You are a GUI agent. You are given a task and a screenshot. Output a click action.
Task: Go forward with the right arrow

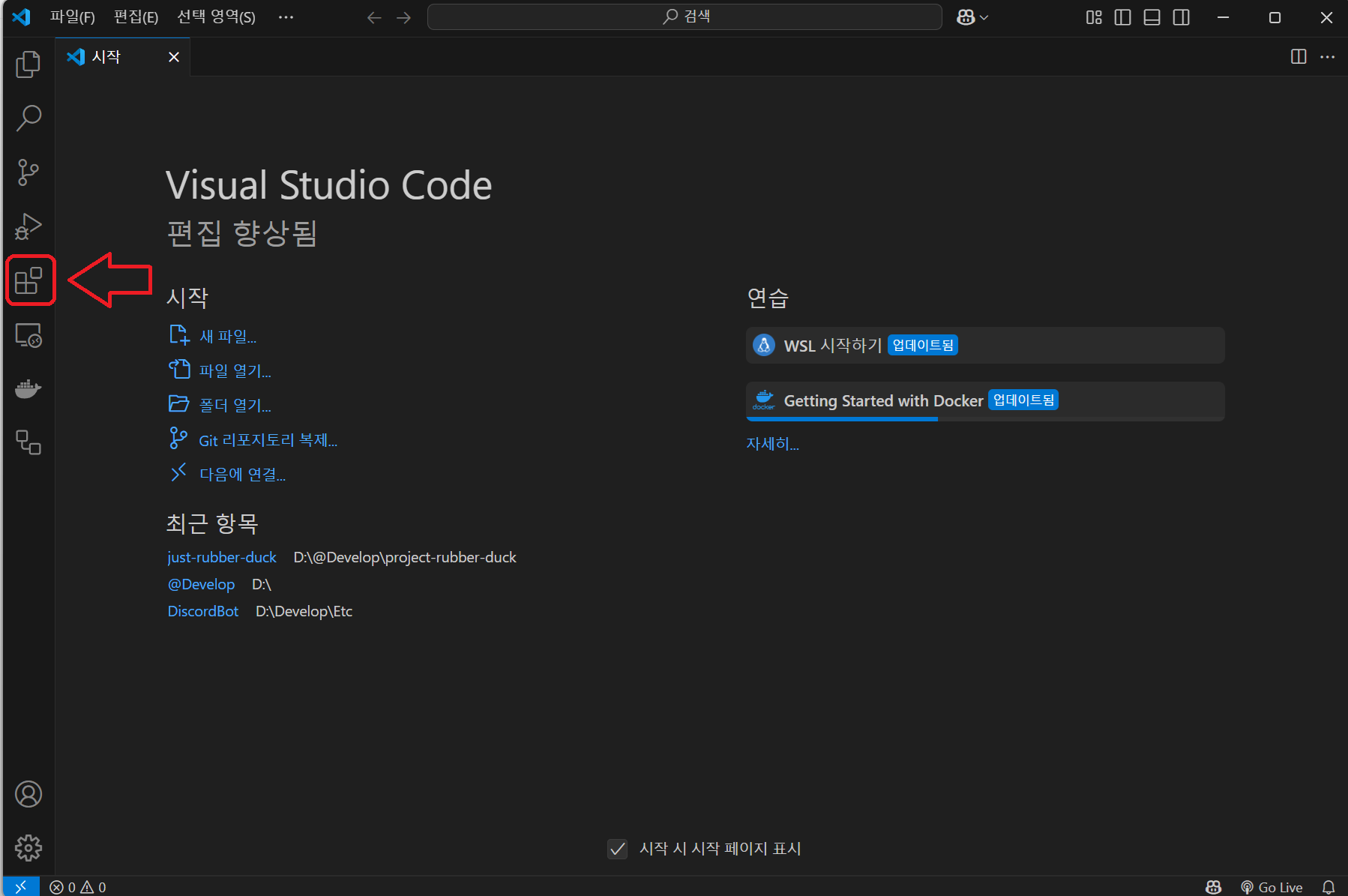coord(403,17)
